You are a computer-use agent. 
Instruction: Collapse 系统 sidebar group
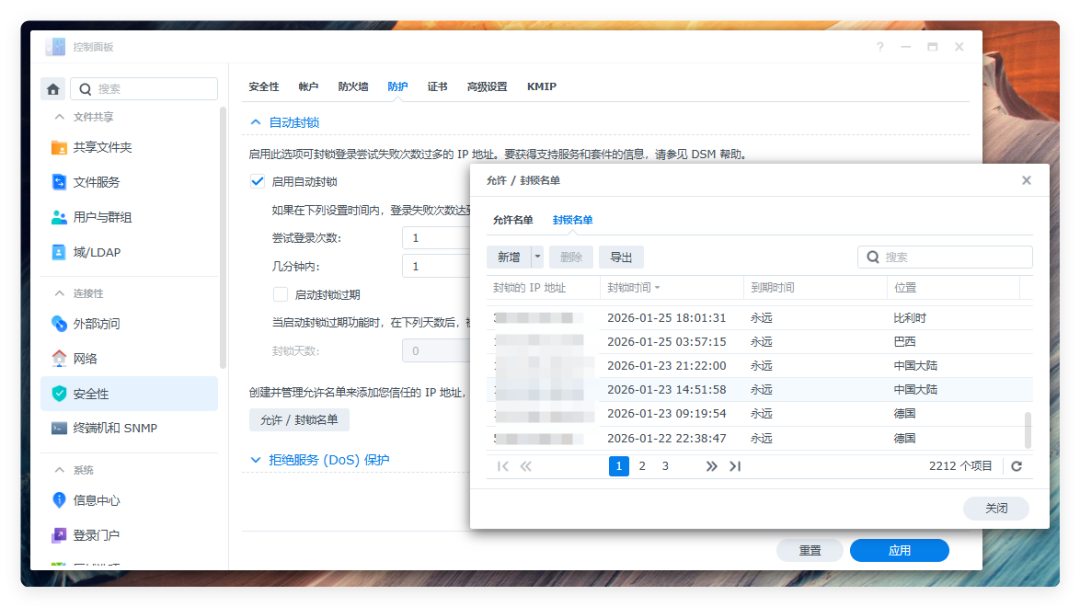(59, 470)
